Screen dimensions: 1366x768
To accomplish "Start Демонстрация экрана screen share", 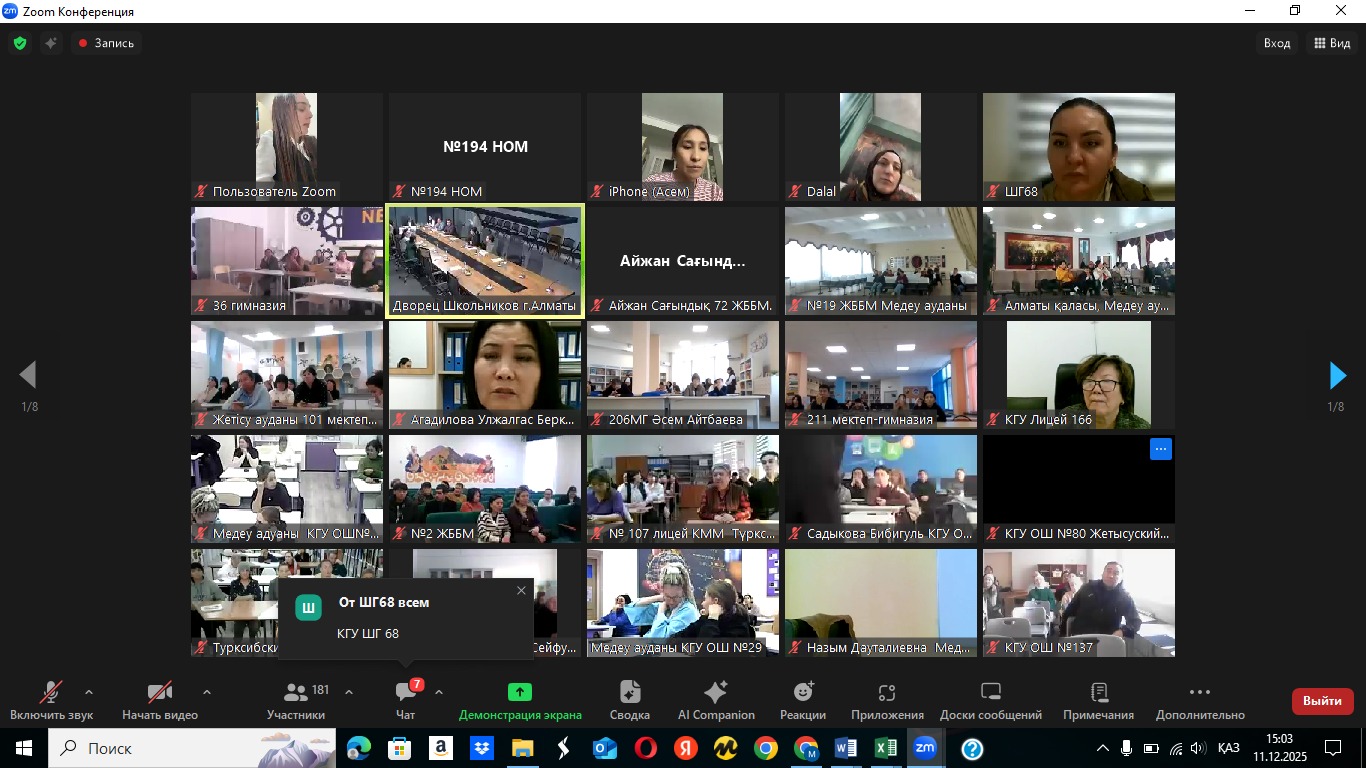I will [x=520, y=693].
